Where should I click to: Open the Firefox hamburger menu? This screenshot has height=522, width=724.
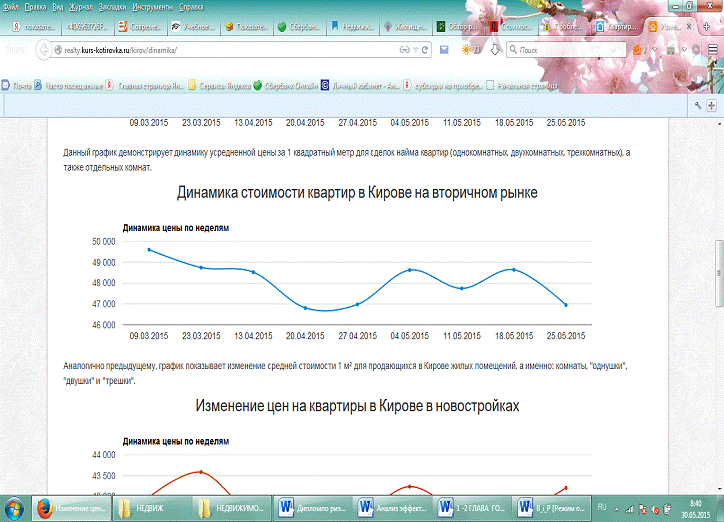click(x=709, y=48)
